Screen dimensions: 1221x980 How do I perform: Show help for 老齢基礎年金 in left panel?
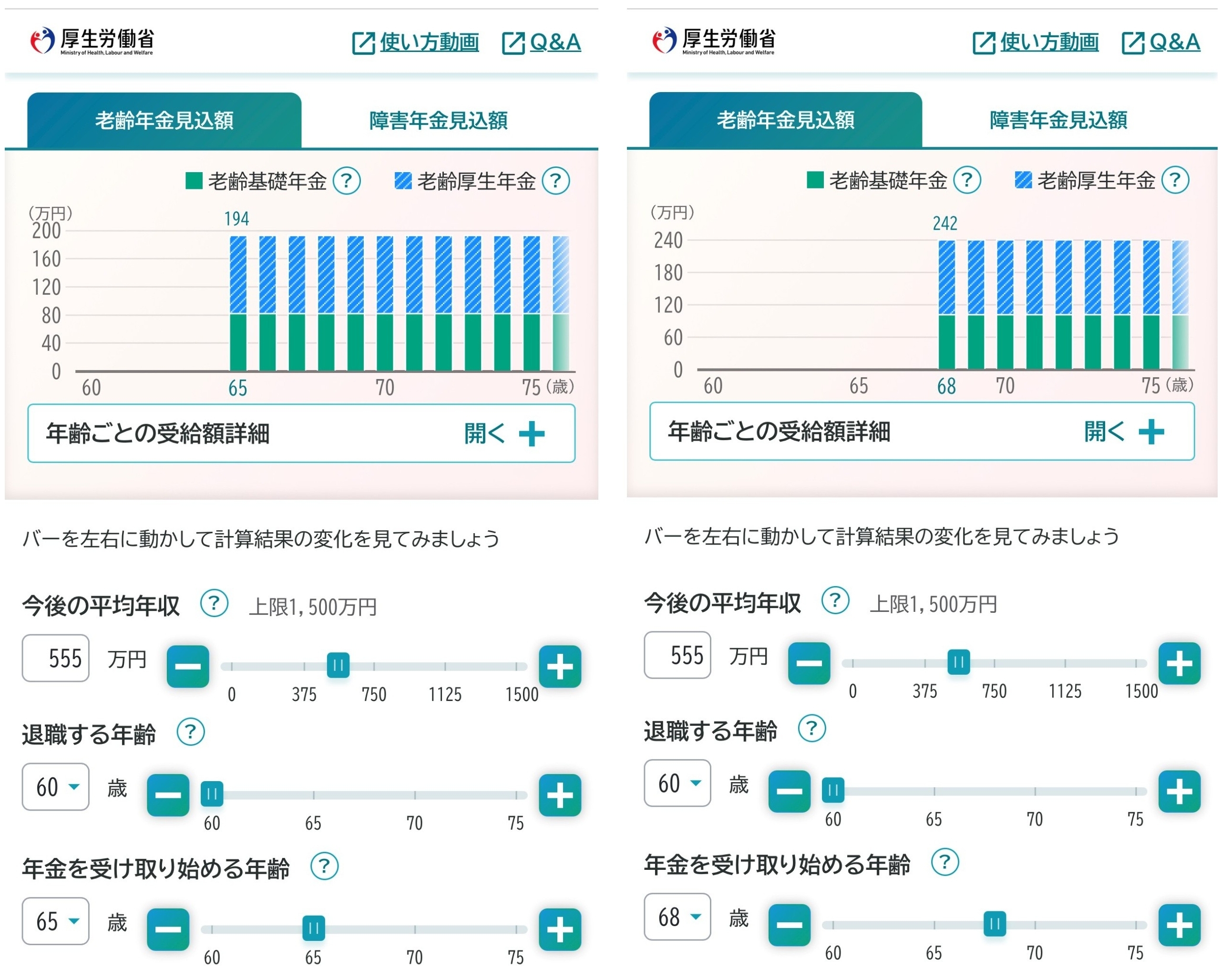click(347, 181)
